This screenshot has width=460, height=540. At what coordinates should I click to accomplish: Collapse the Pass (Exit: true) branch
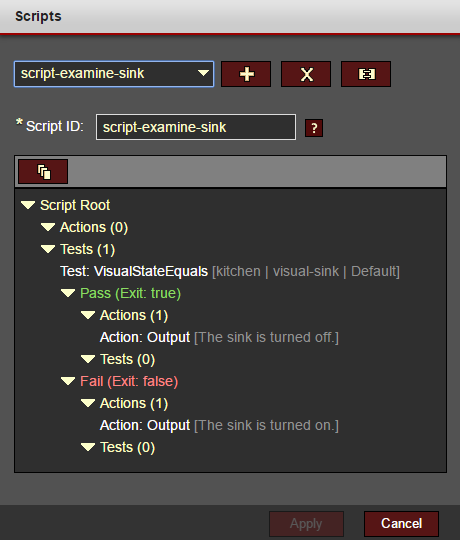[x=68, y=293]
